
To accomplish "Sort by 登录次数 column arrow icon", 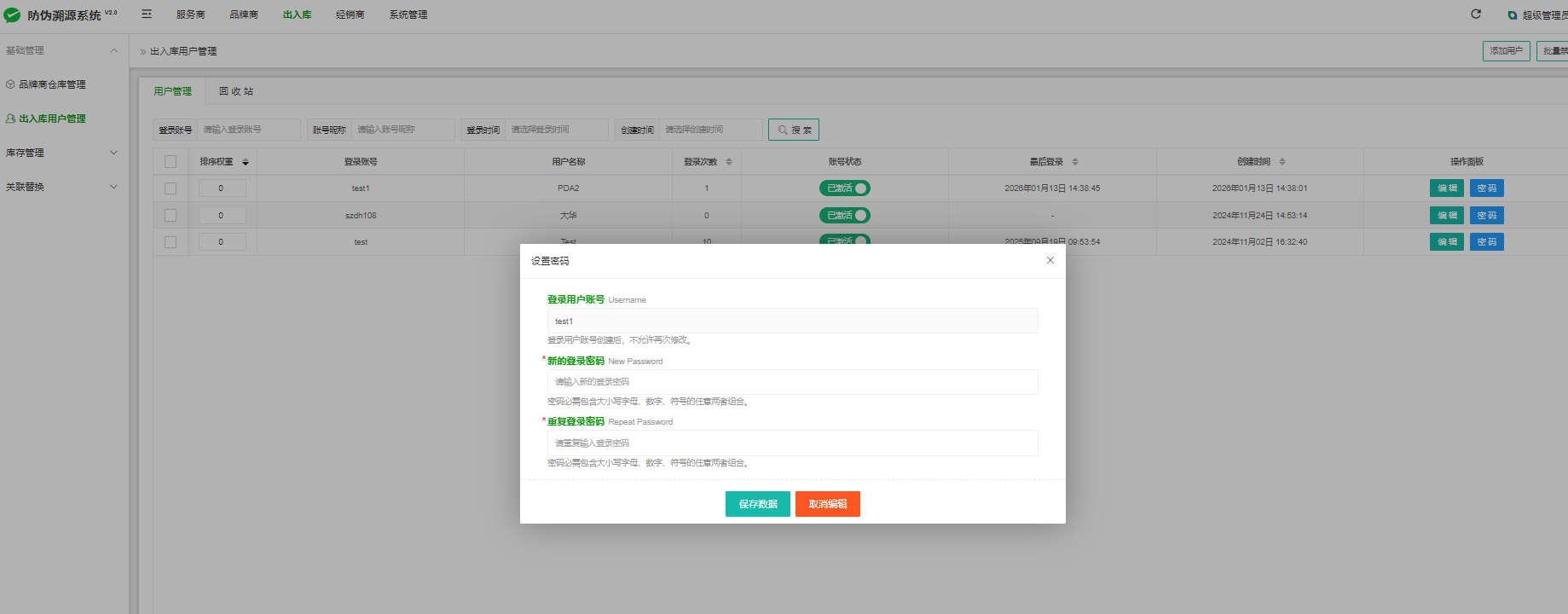I will tap(729, 162).
